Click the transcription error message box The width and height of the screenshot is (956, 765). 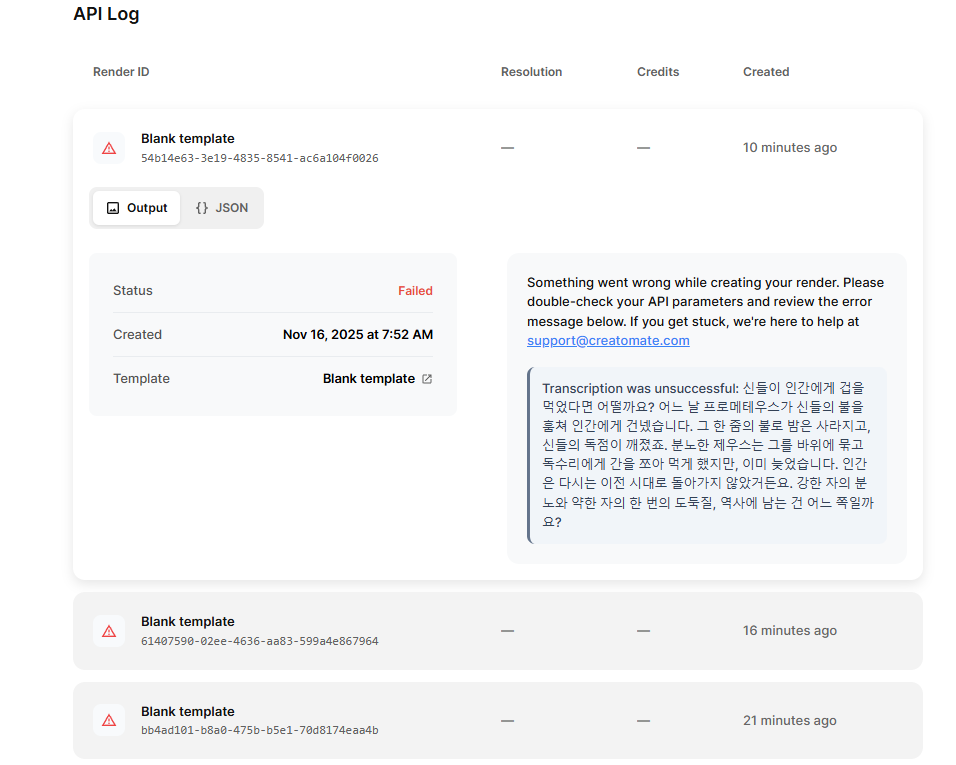coord(707,455)
